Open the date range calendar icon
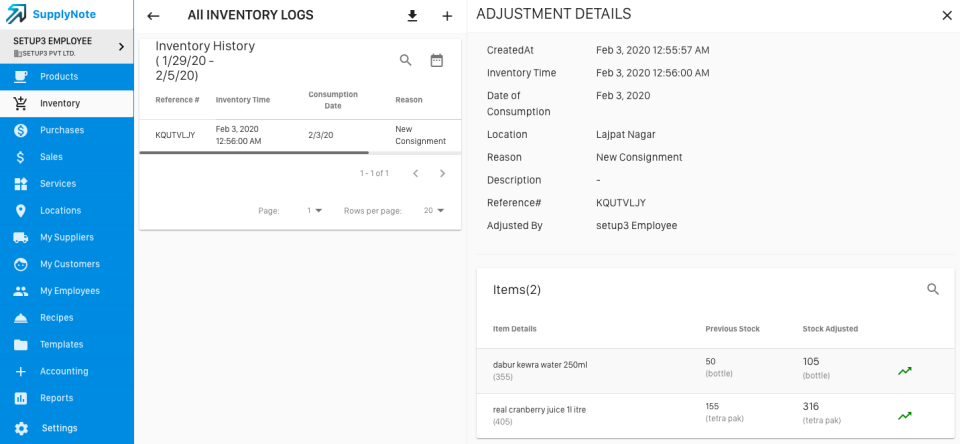The height and width of the screenshot is (444, 960). coord(437,60)
